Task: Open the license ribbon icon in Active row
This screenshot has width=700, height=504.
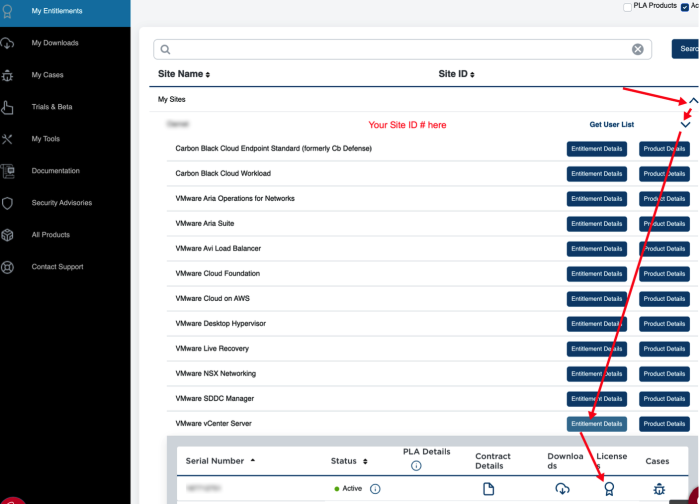Action: [x=609, y=489]
